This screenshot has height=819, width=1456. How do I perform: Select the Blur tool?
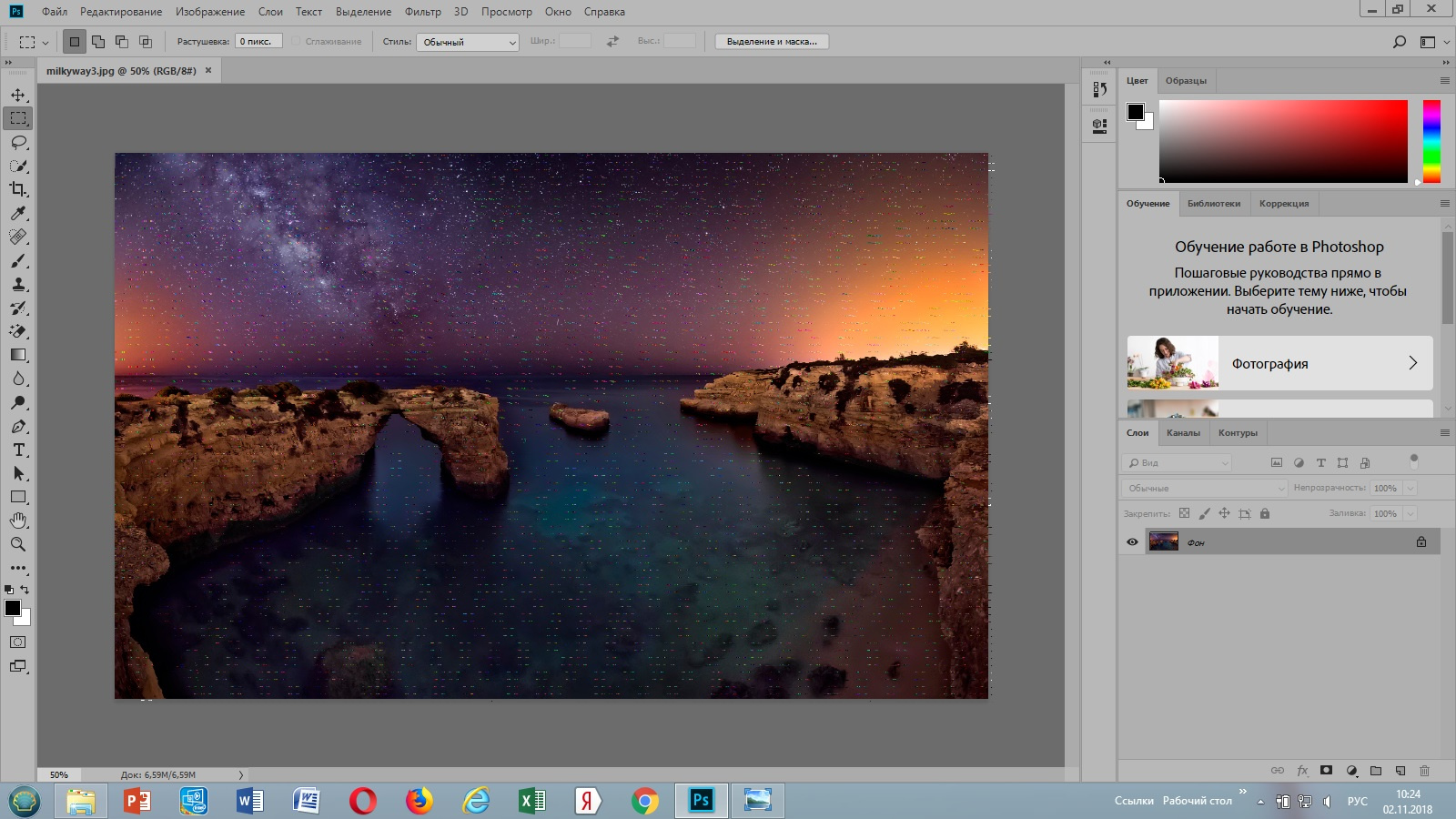click(18, 379)
